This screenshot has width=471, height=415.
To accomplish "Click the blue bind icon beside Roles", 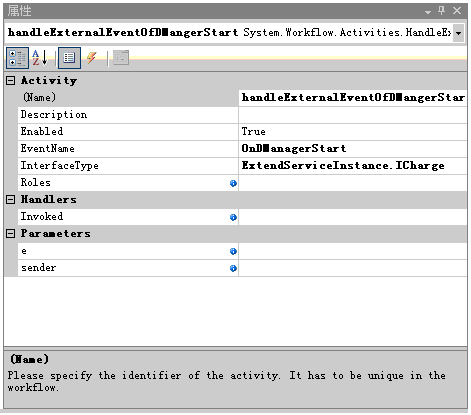I will (233, 183).
